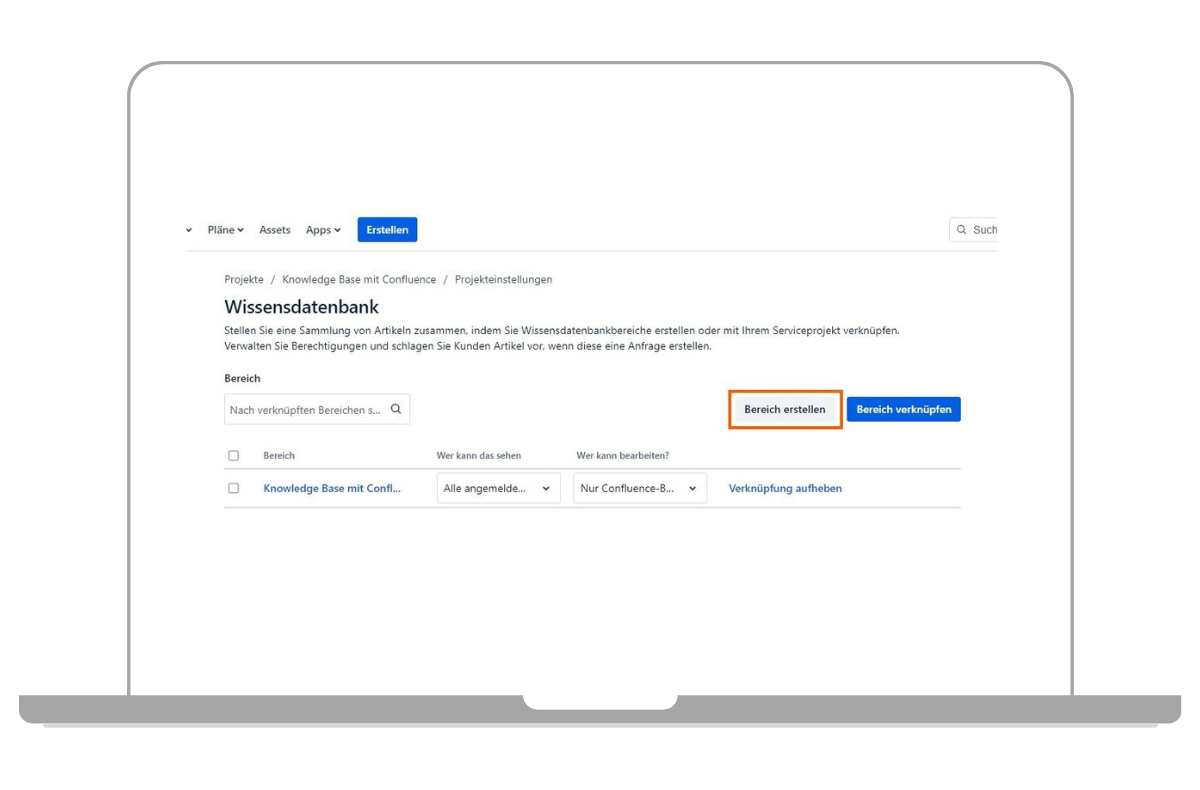Click the magnifier icon in the Bereich filter
Image resolution: width=1200 pixels, height=790 pixels.
click(396, 409)
